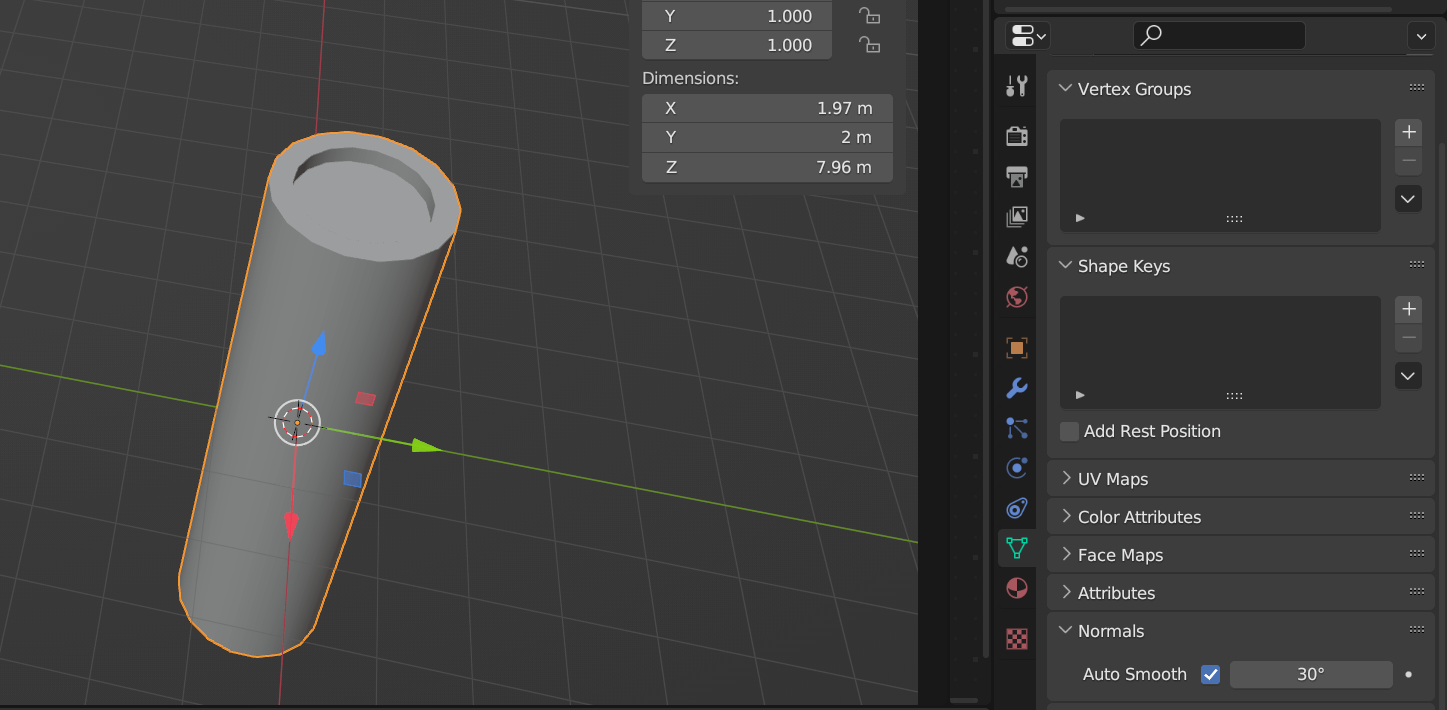Screen dimensions: 1447x710
Task: Open the Object properties tab
Action: click(1017, 348)
